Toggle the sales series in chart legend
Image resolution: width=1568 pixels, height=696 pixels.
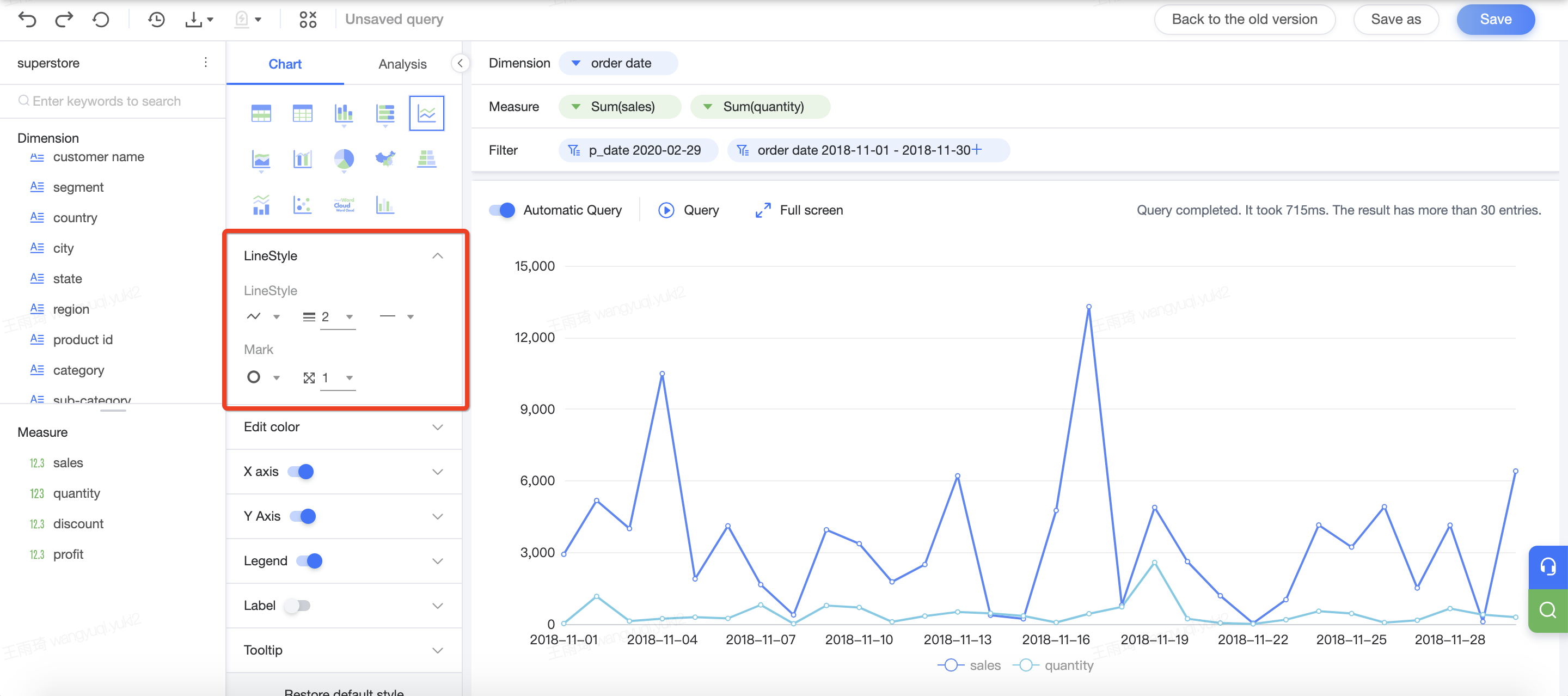pyautogui.click(x=969, y=666)
